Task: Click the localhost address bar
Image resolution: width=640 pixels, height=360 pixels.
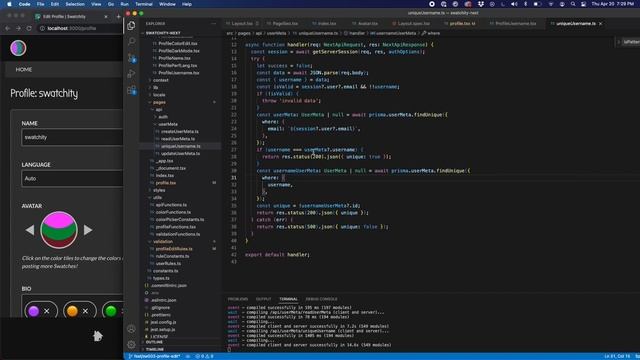Action: 80,29
